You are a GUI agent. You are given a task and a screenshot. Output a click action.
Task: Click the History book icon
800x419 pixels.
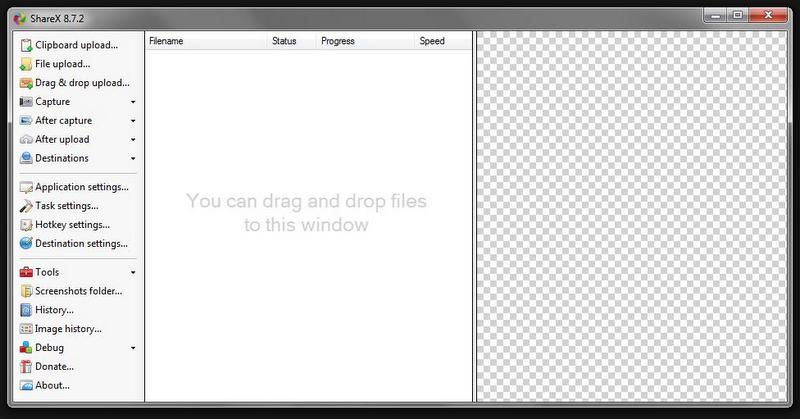coord(26,310)
